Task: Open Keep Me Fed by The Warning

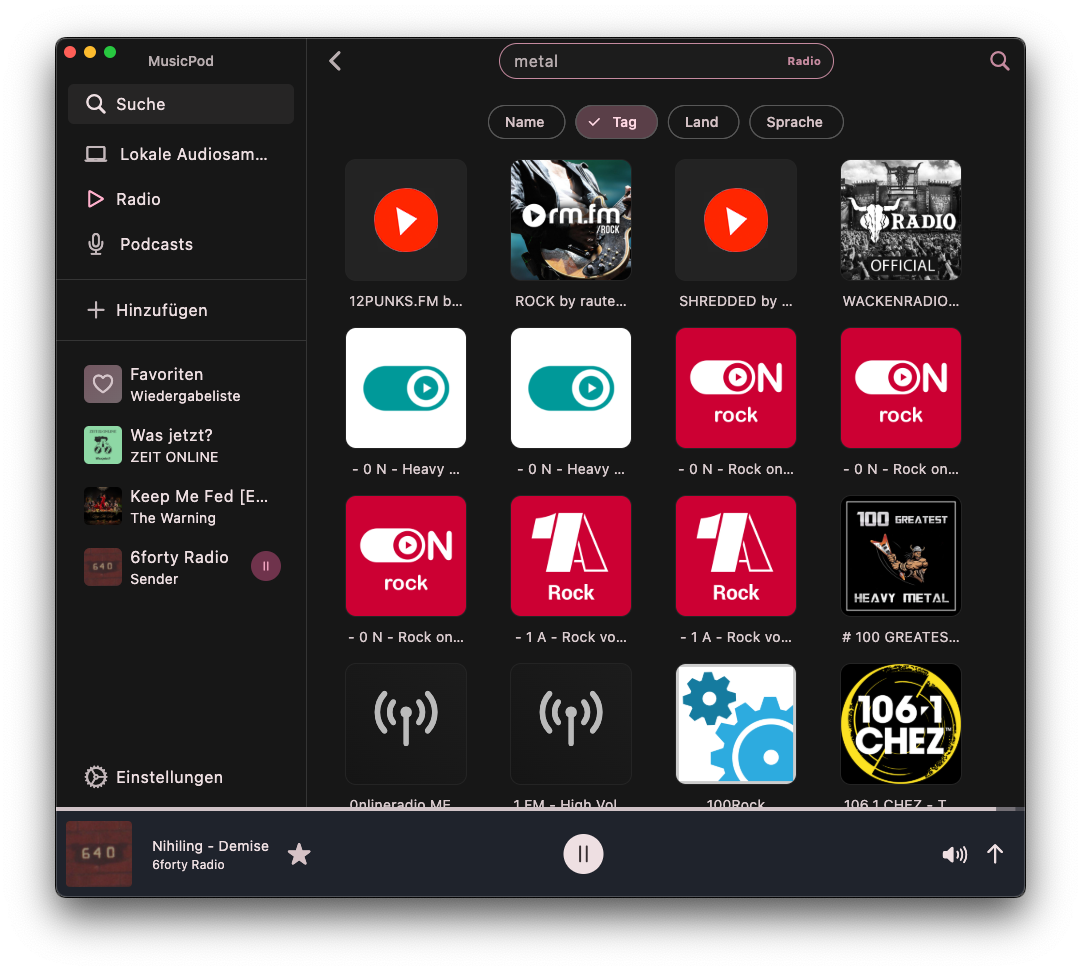Action: click(x=181, y=506)
